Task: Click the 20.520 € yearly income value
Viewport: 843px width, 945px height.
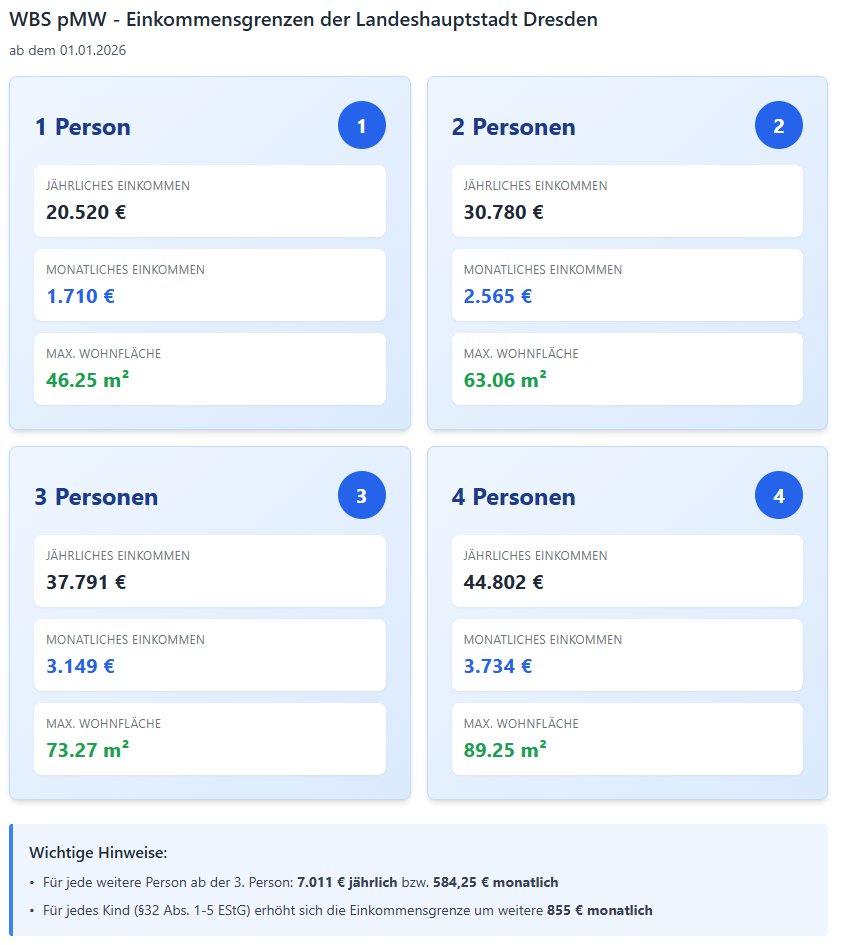Action: (86, 212)
